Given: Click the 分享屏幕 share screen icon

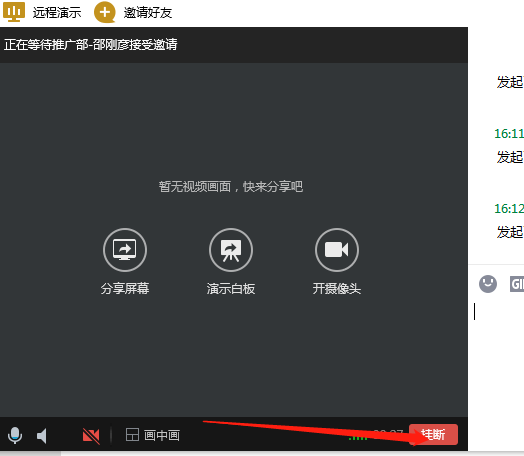Looking at the screenshot, I should point(125,250).
